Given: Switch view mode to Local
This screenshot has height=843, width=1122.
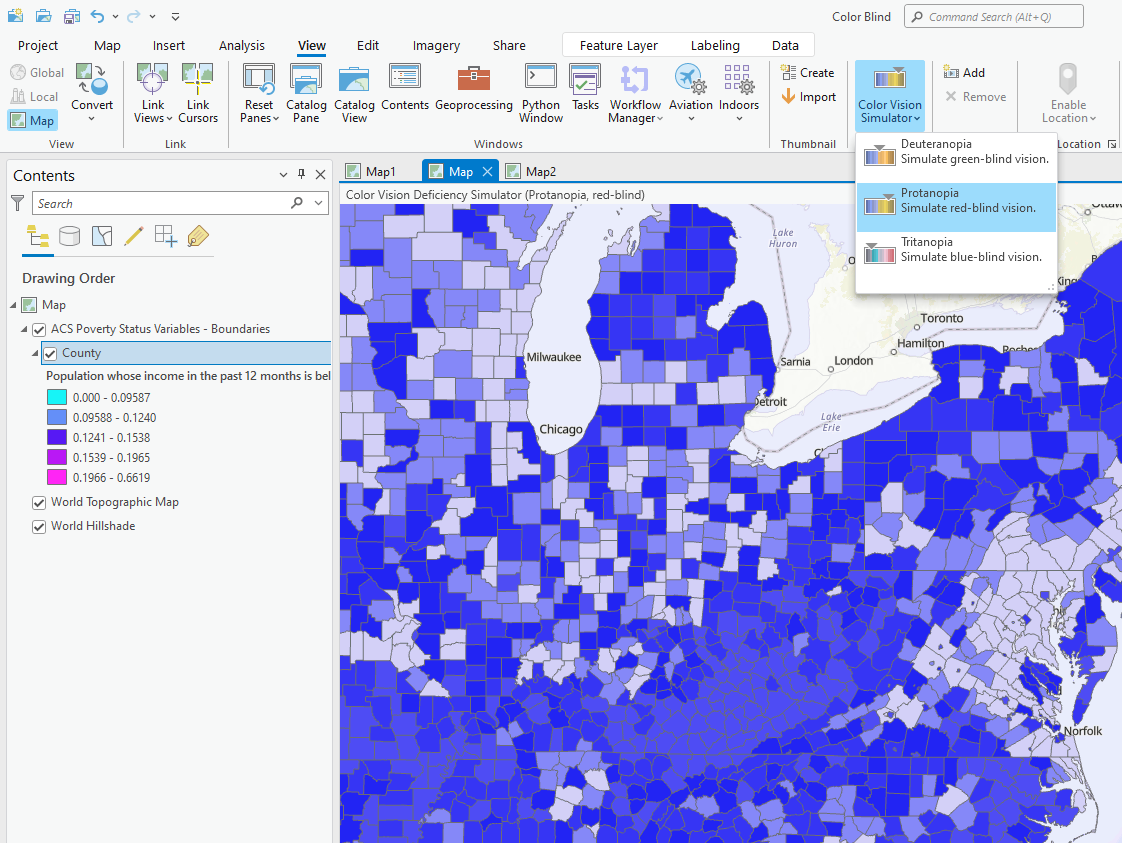Looking at the screenshot, I should point(34,96).
